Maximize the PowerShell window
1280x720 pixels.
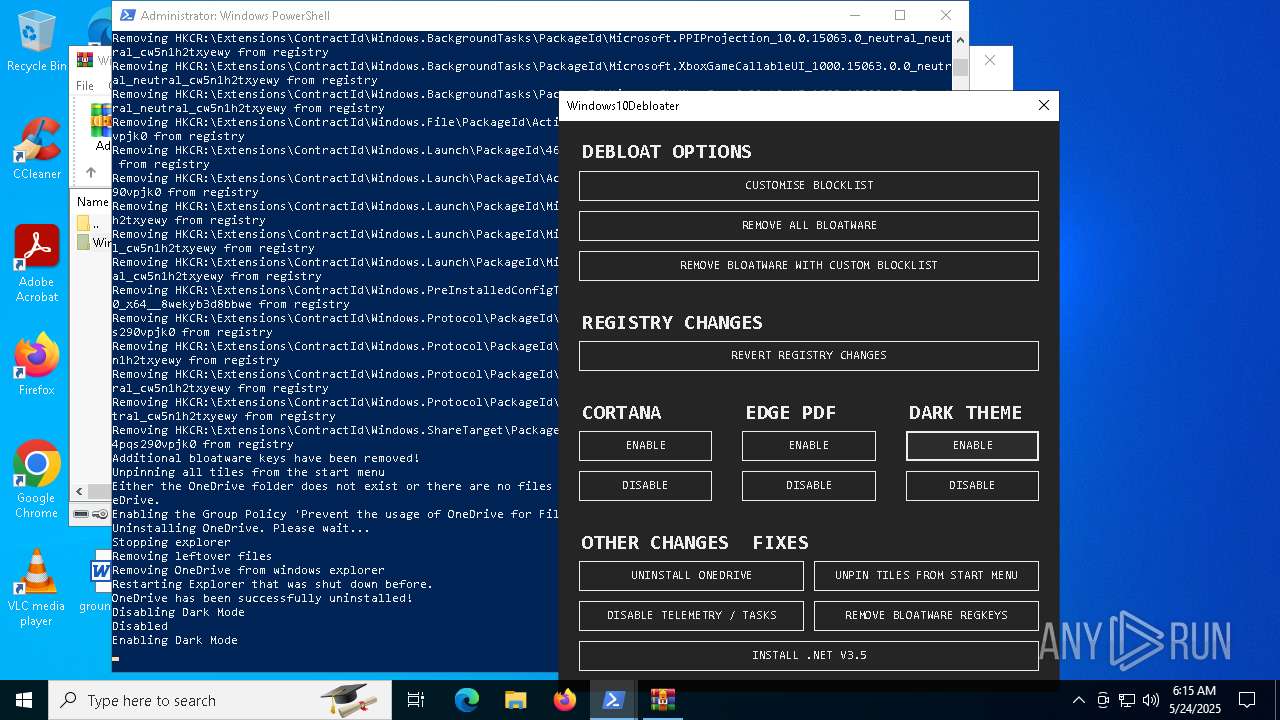(x=900, y=15)
